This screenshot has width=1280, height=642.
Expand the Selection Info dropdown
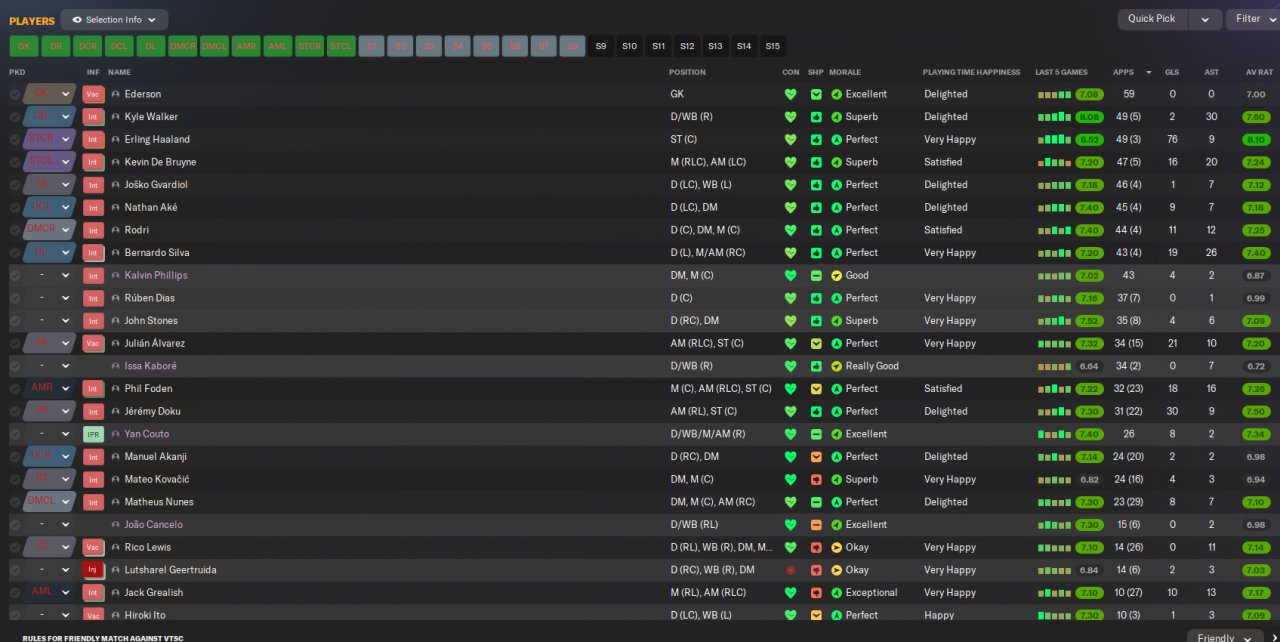pos(153,19)
